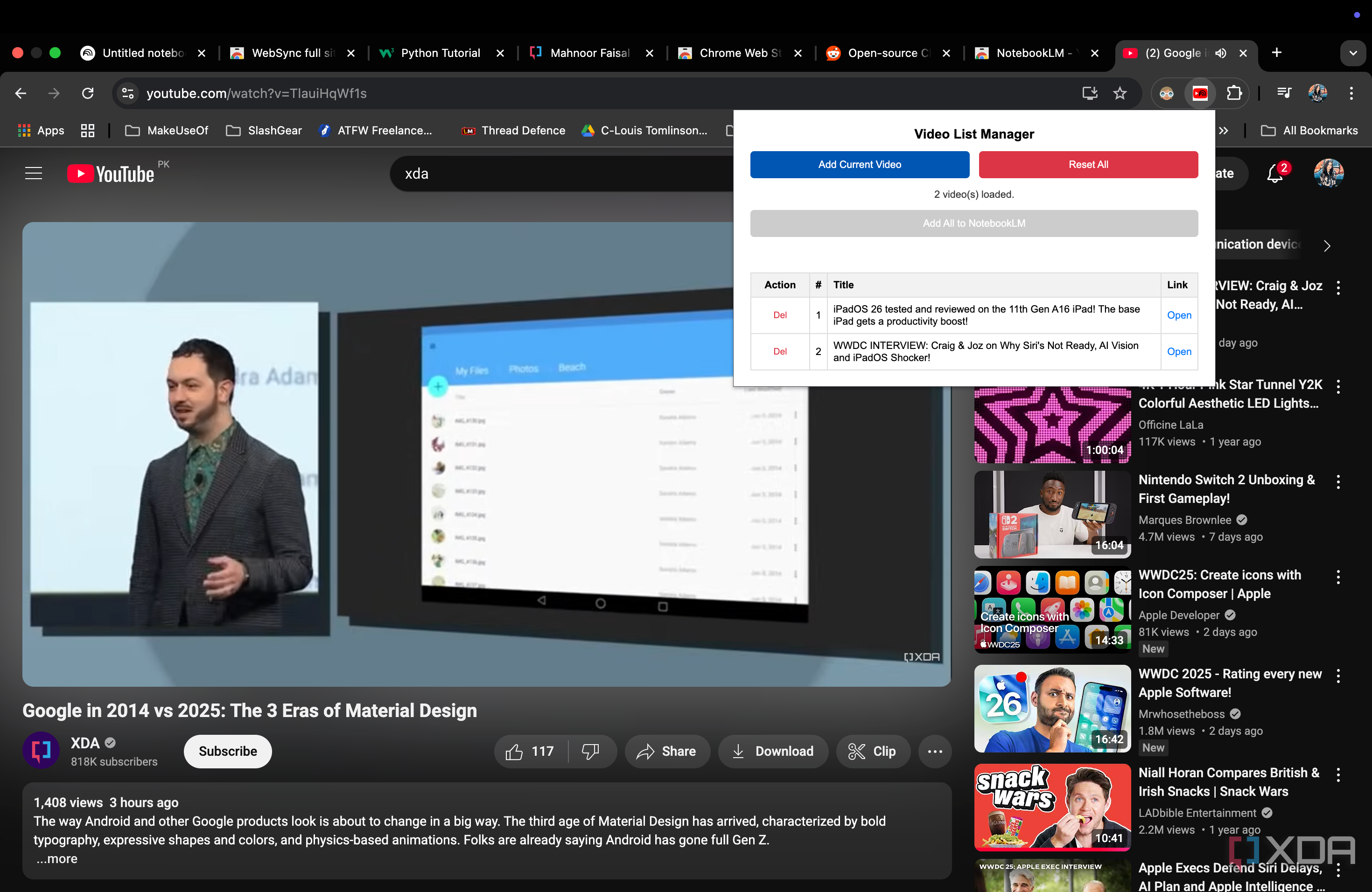Click the Video List Manager extension icon
The image size is (1372, 892).
(1200, 93)
